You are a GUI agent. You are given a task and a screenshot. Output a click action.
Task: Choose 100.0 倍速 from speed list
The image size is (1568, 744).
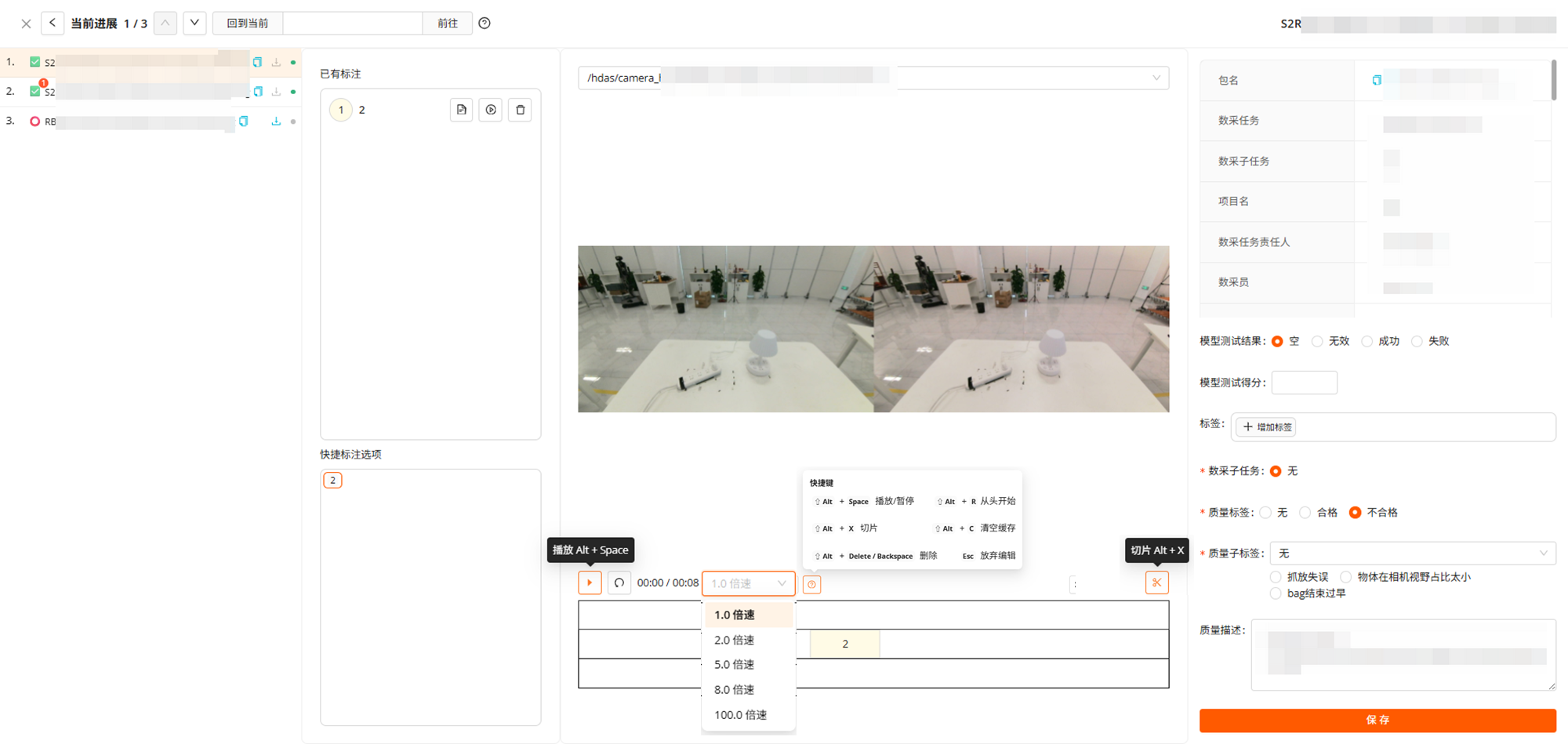(740, 715)
